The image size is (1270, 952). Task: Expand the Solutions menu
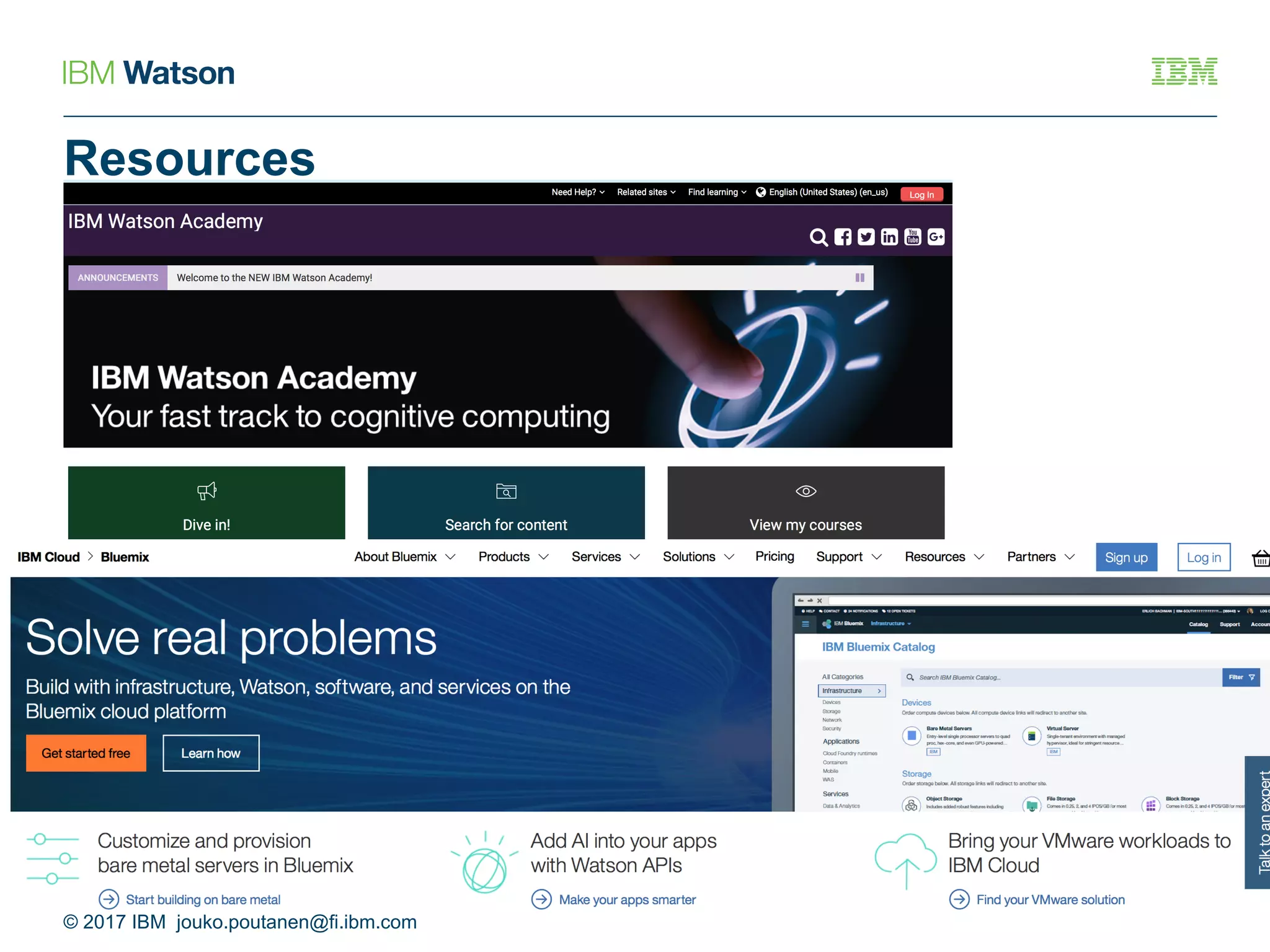698,557
